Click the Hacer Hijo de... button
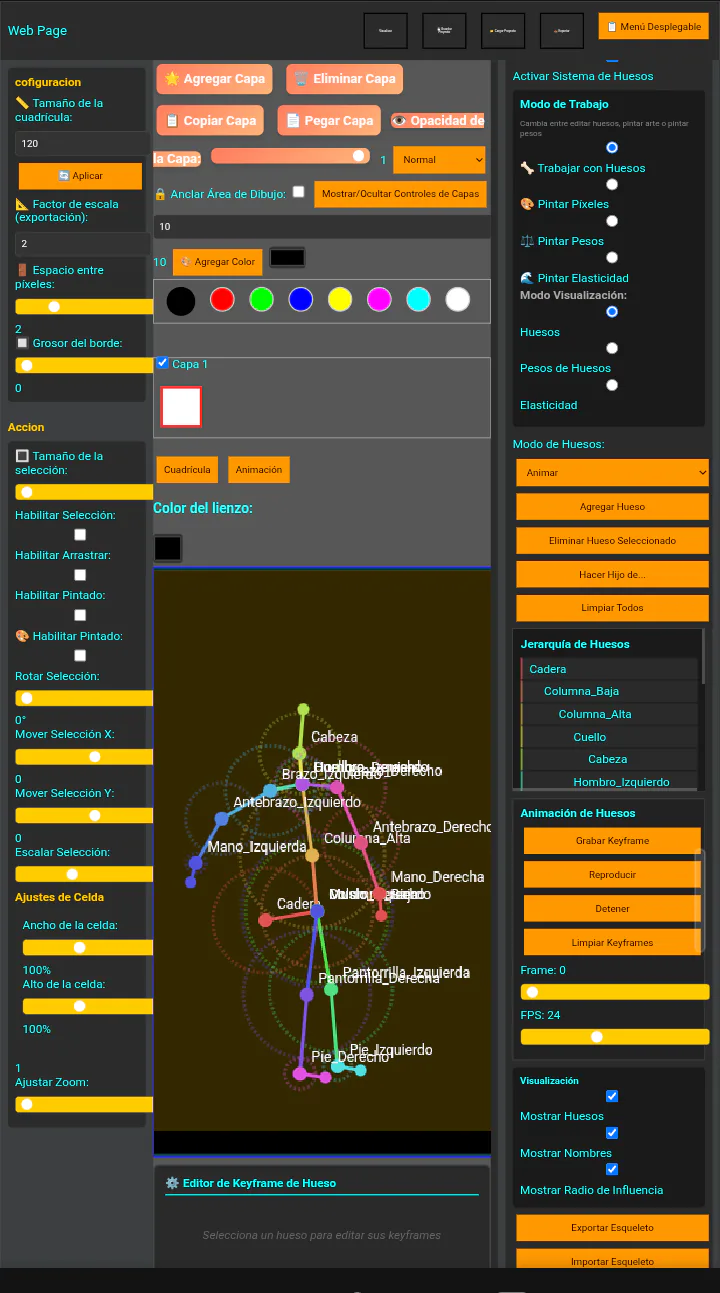Viewport: 720px width, 1293px height. (x=612, y=575)
